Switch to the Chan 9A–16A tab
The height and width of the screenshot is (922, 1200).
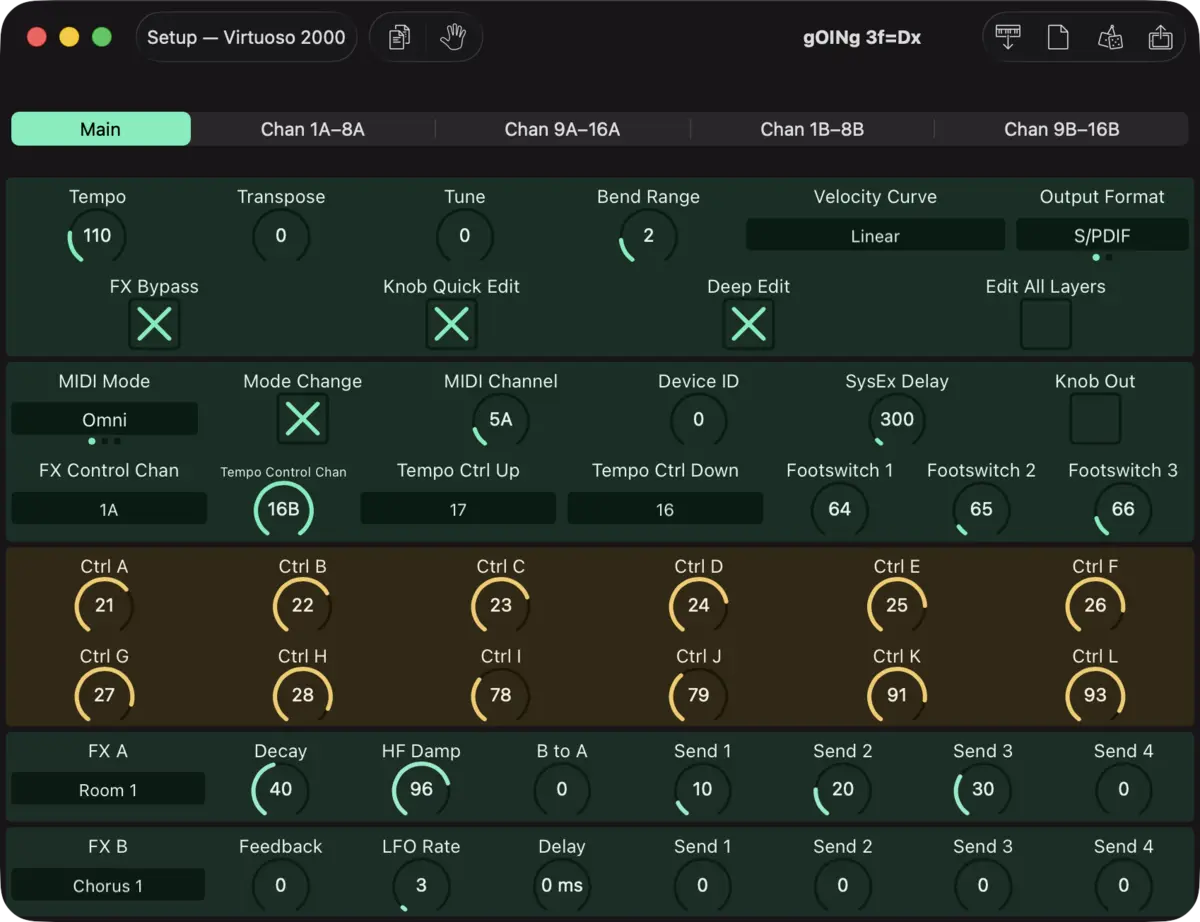click(562, 129)
